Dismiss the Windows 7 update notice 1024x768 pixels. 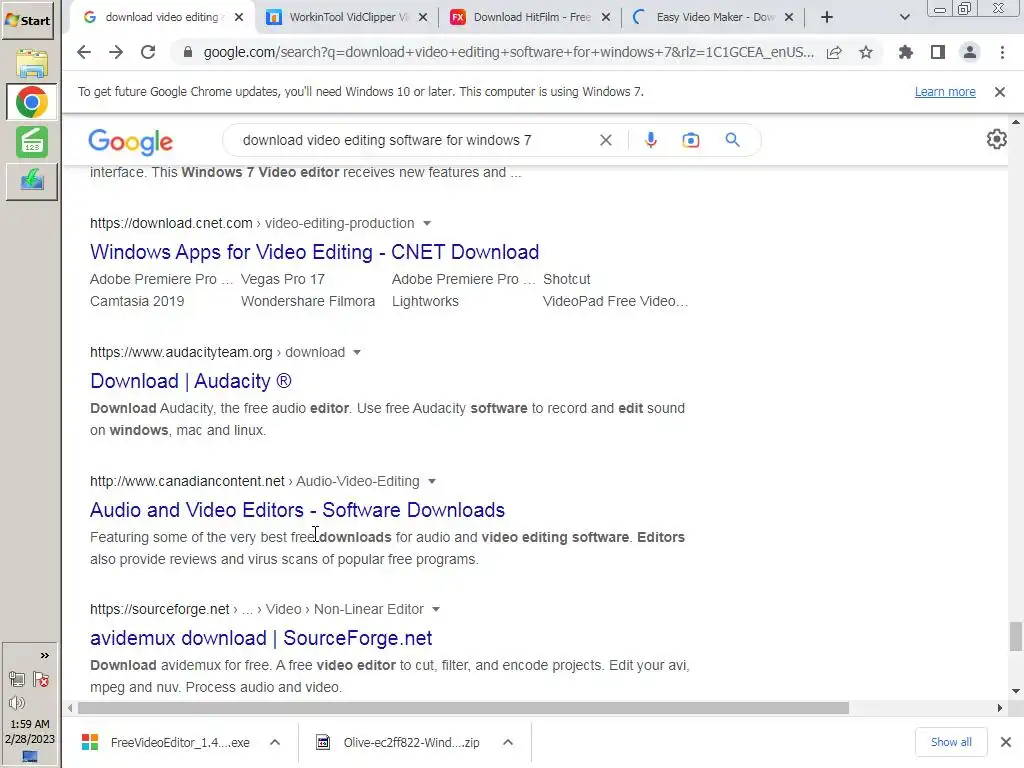point(1000,92)
